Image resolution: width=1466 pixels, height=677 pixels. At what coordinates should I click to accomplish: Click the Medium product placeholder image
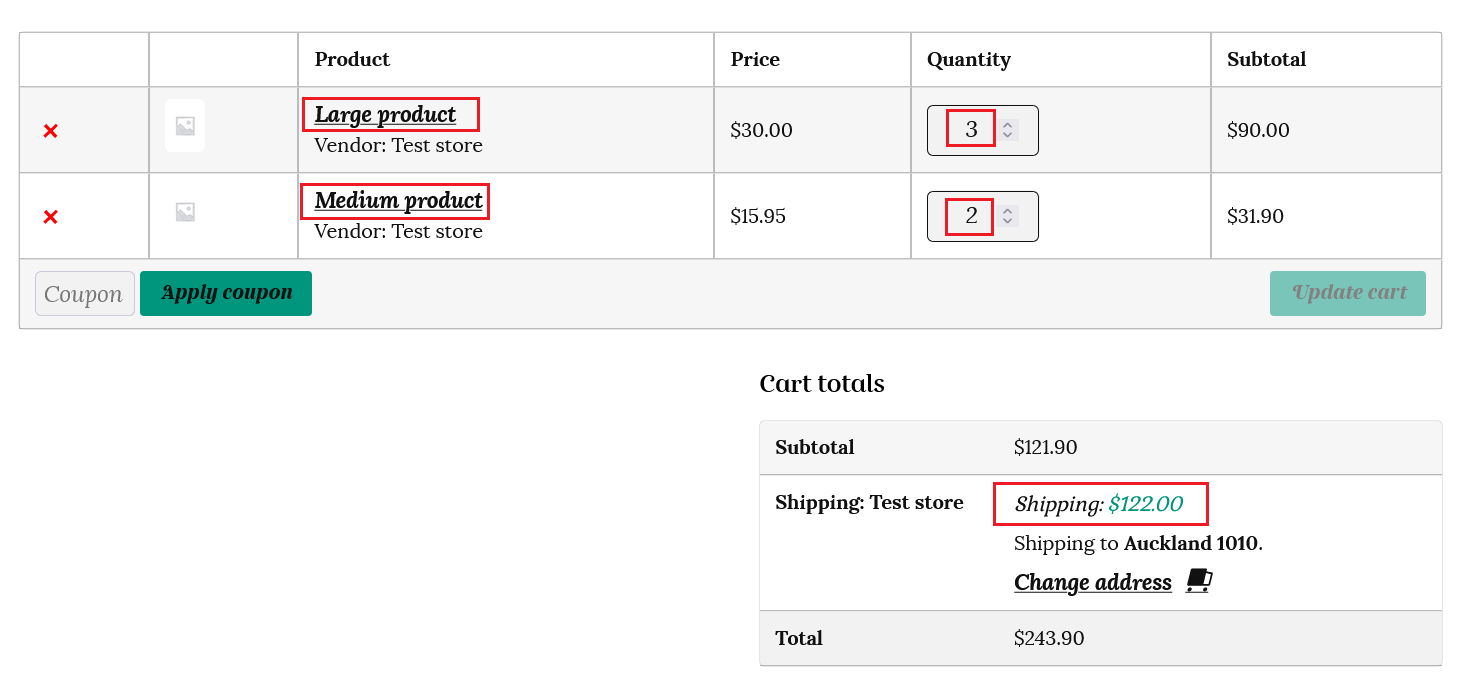185,212
